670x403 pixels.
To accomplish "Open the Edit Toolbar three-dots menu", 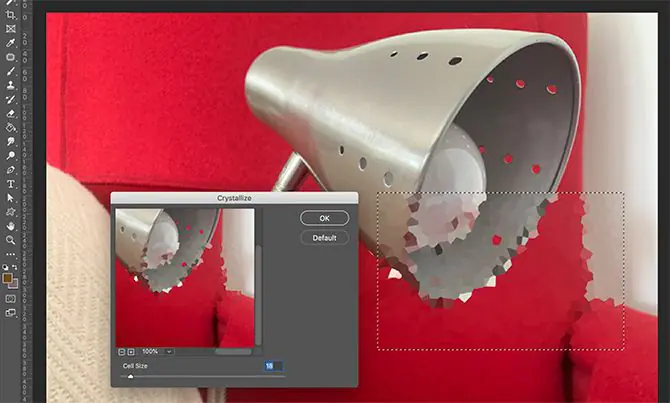I will [11, 254].
